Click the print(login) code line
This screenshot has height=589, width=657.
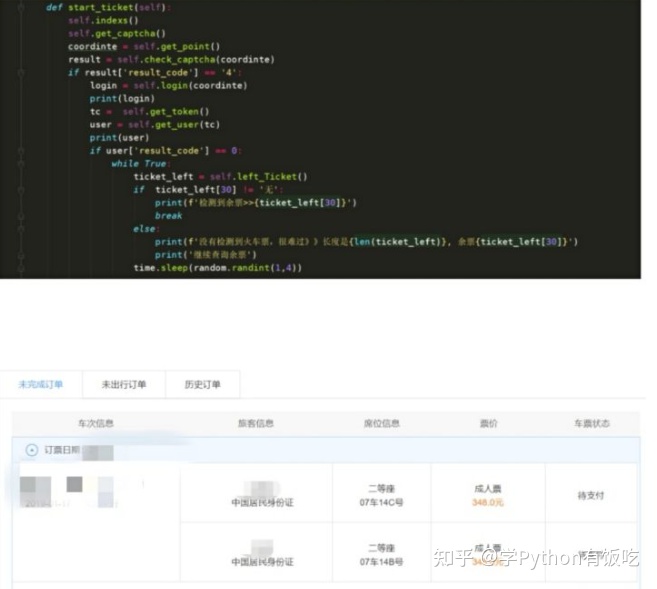pyautogui.click(x=122, y=98)
